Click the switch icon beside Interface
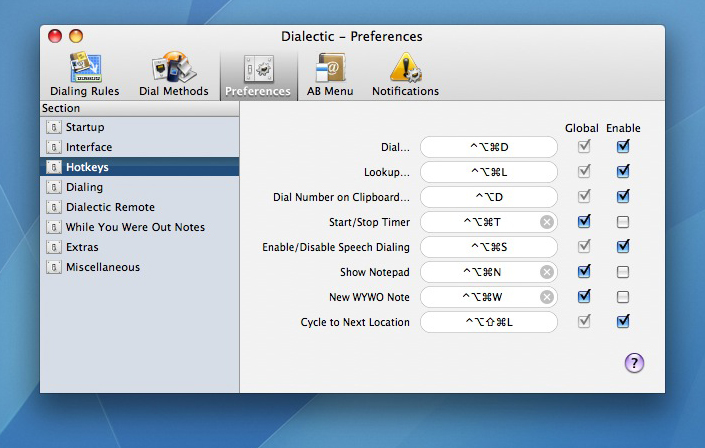The height and width of the screenshot is (448, 705). point(54,147)
